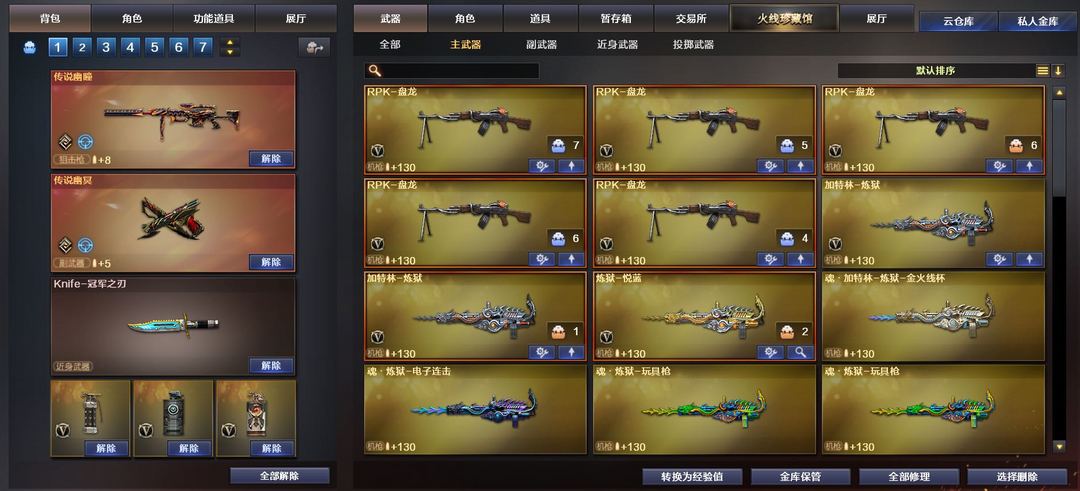Click the backpack page up/down stepper

pos(230,48)
